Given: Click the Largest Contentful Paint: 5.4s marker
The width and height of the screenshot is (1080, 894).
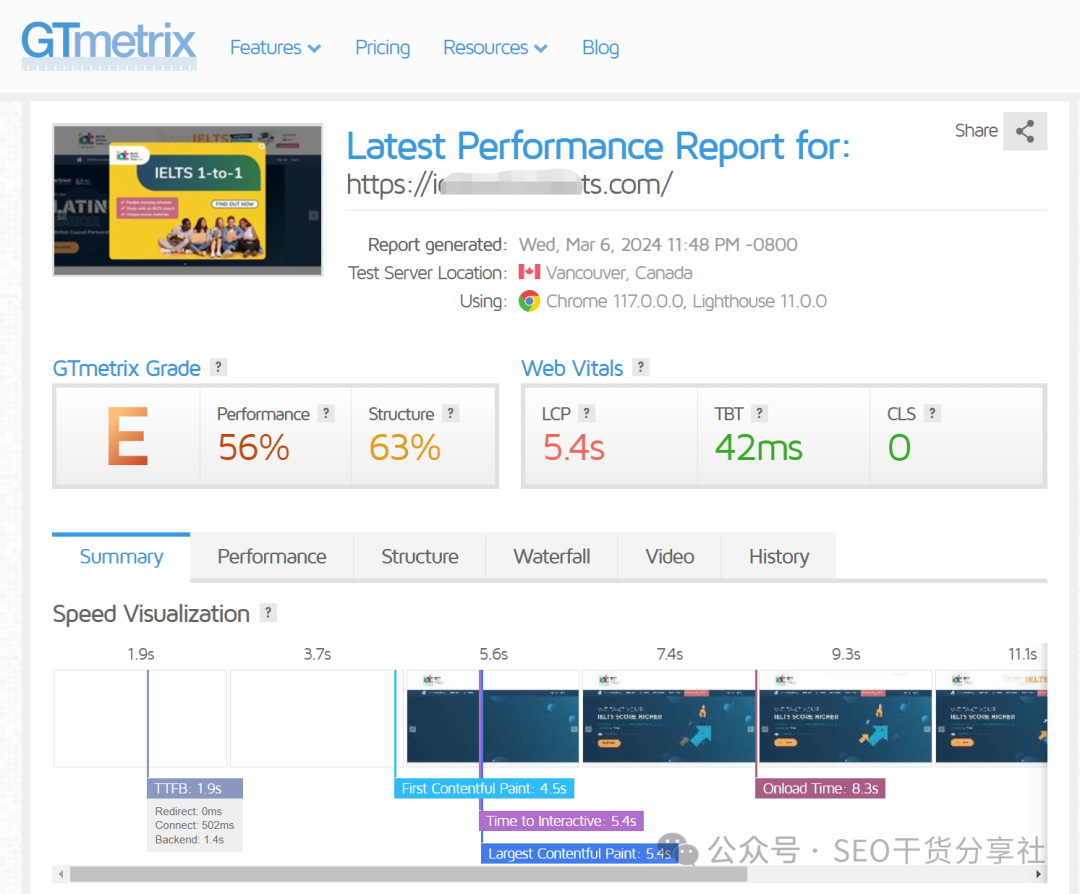Looking at the screenshot, I should point(579,853).
